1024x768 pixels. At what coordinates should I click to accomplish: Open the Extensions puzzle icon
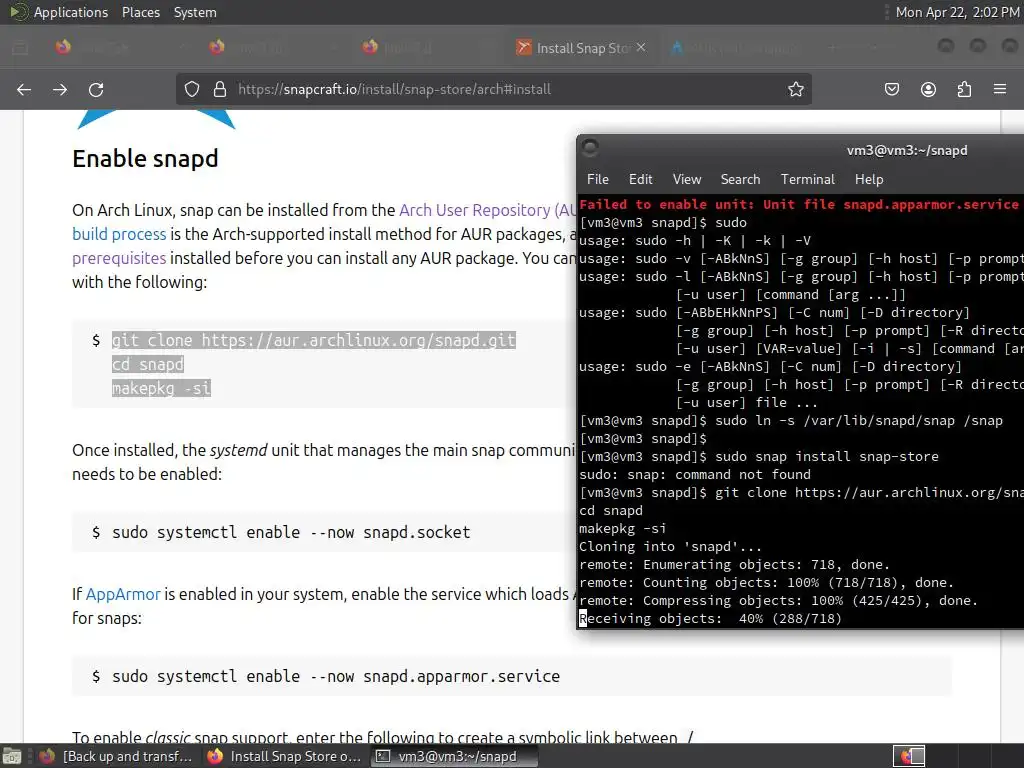964,89
